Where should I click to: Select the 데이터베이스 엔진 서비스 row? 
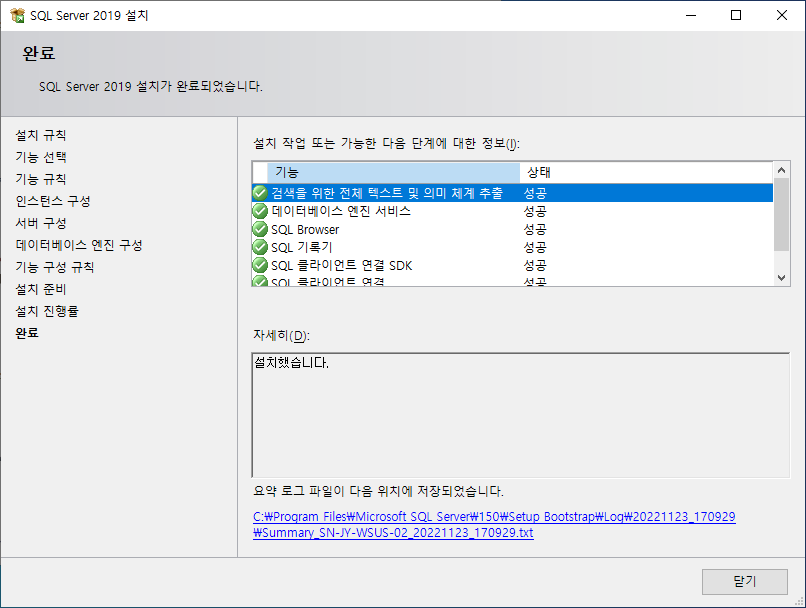pyautogui.click(x=512, y=211)
